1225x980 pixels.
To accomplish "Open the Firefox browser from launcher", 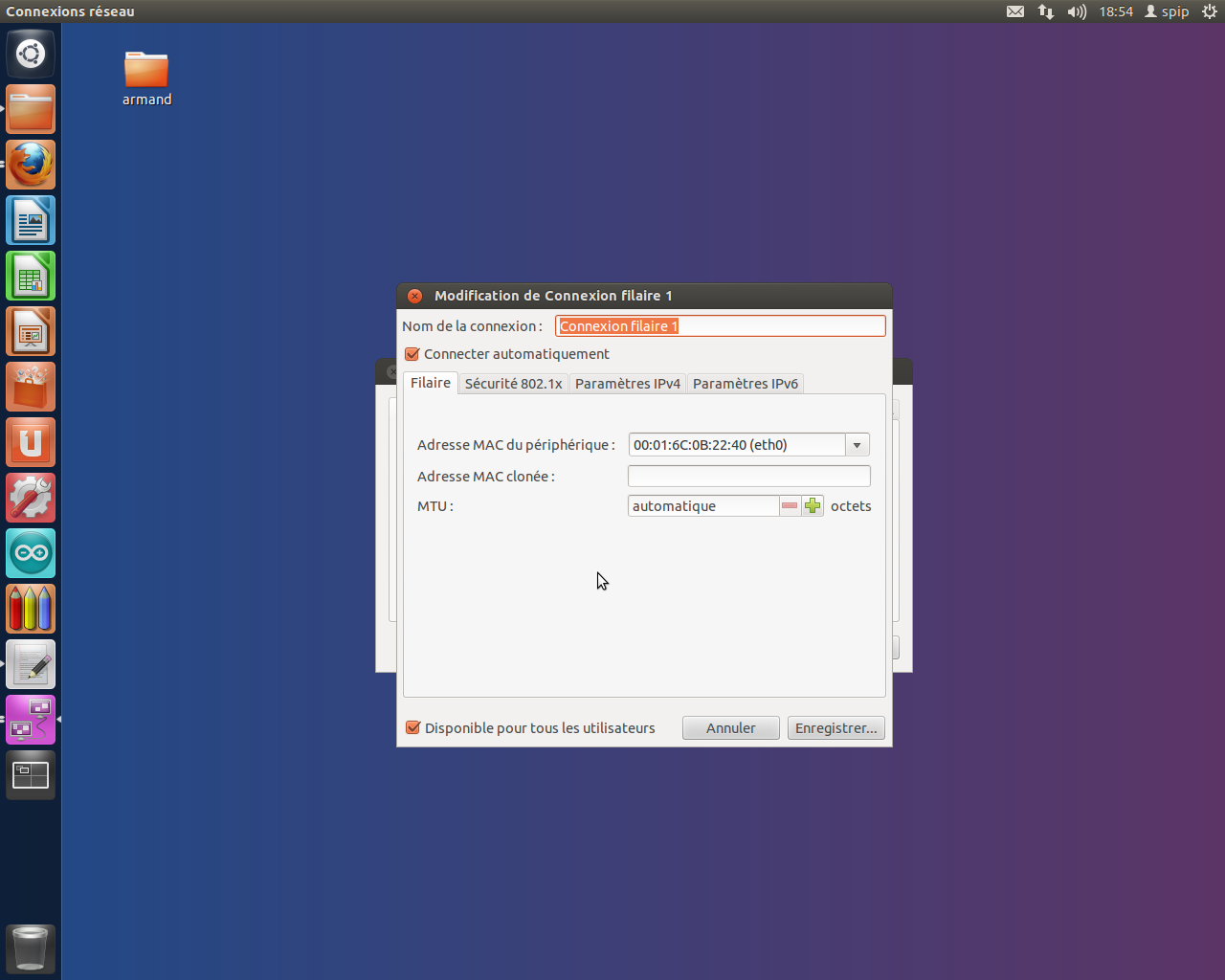I will click(x=31, y=166).
